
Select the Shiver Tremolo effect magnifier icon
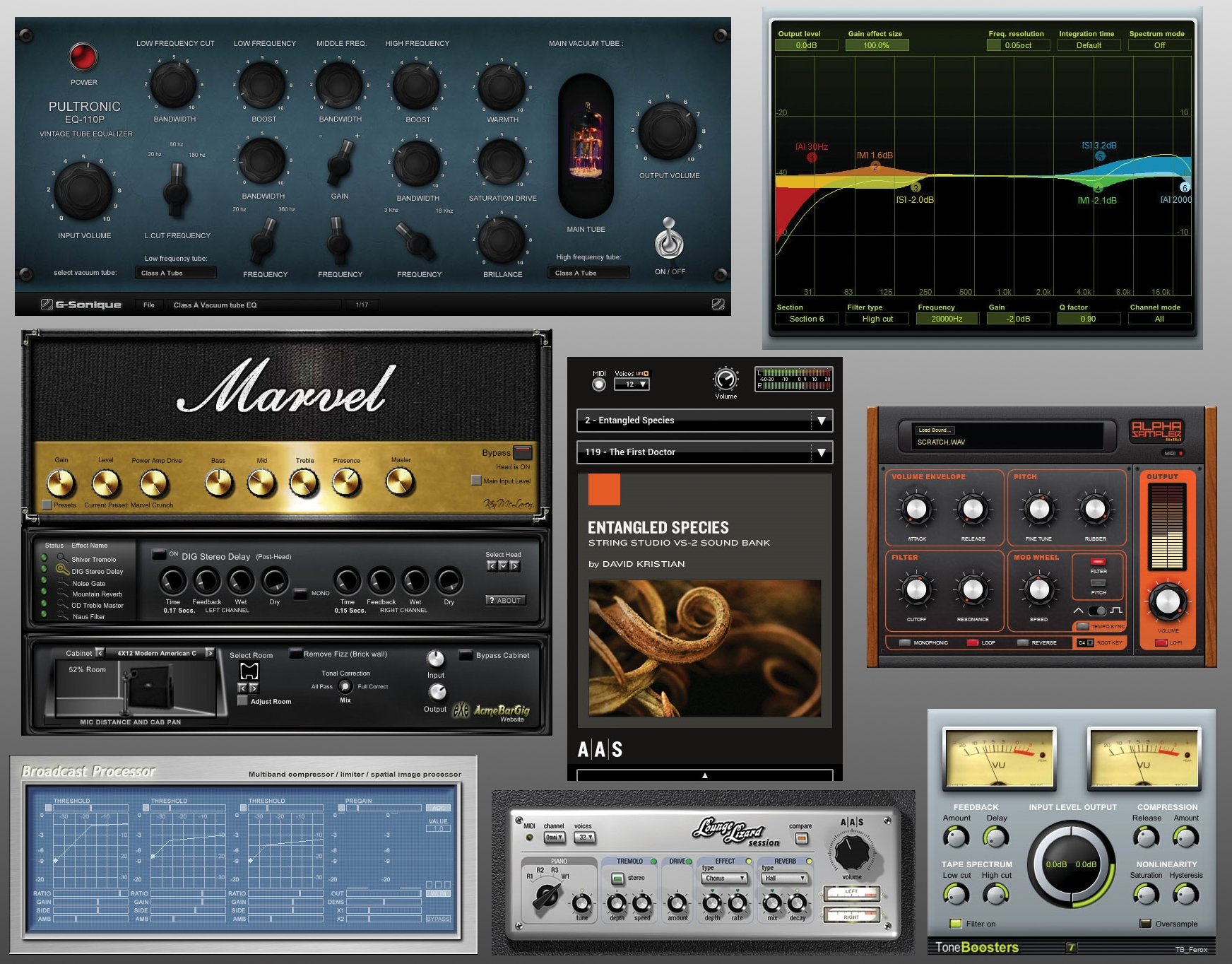click(61, 558)
